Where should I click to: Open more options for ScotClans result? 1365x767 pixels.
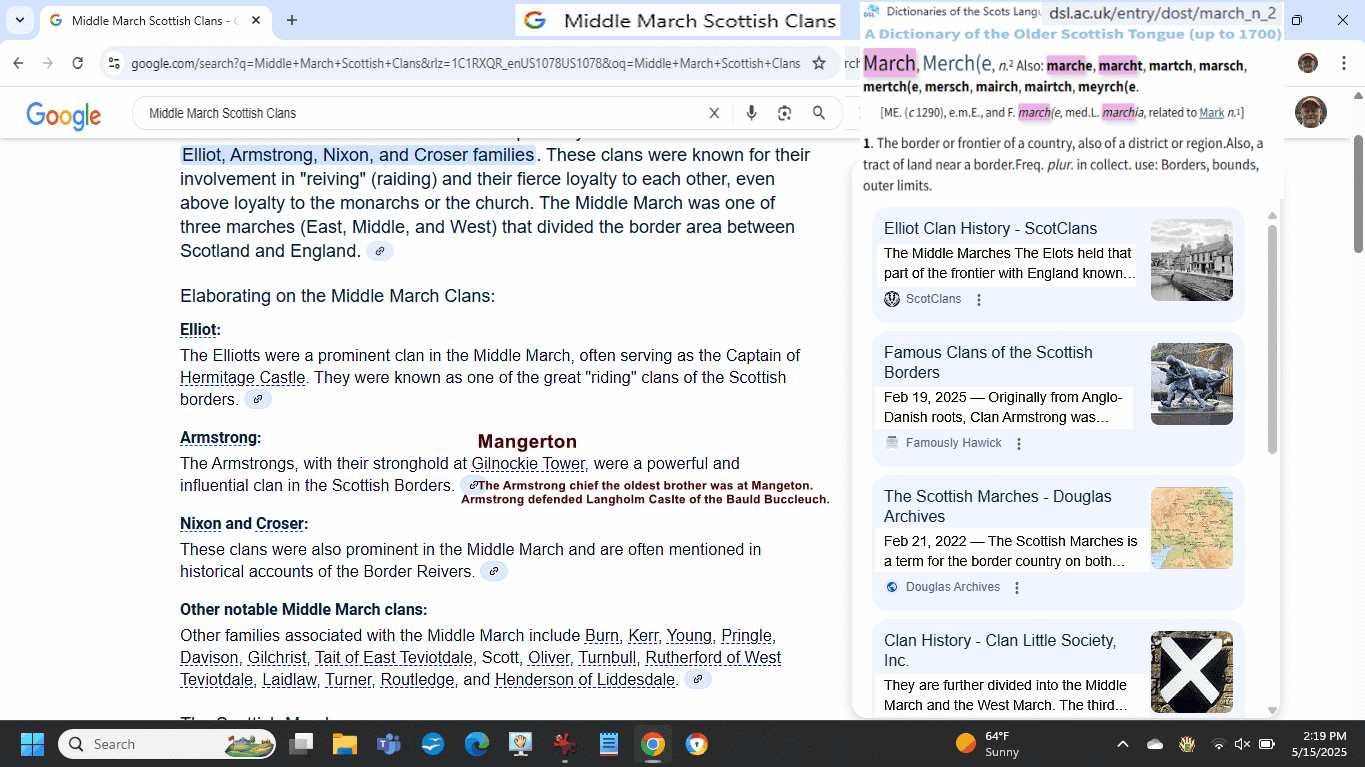coord(979,300)
